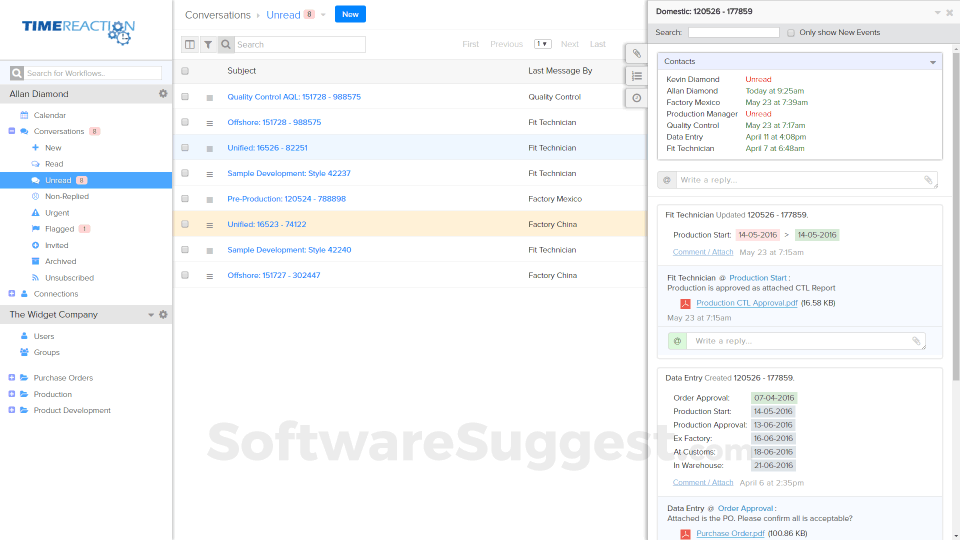This screenshot has height=540, width=960.
Task: Click the workflow search magnifier icon
Action: click(17, 73)
